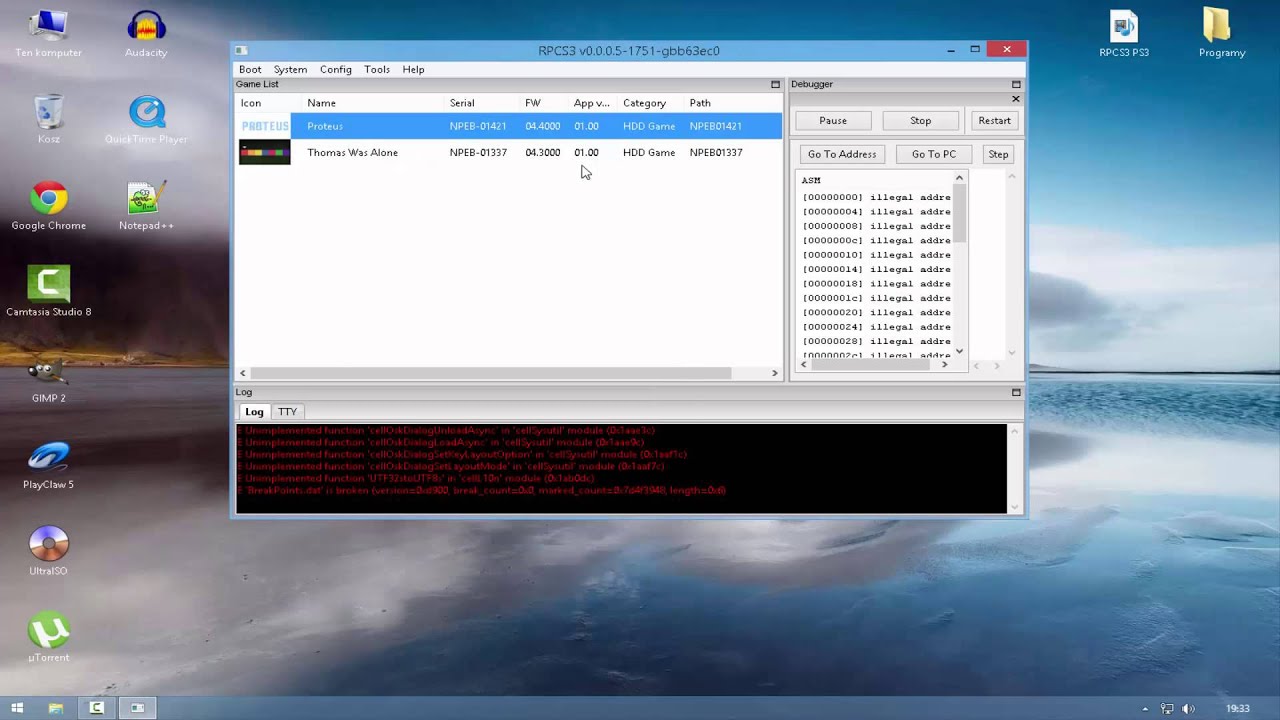Click serial NPEB-01337 cell
1280x720 pixels.
point(478,153)
